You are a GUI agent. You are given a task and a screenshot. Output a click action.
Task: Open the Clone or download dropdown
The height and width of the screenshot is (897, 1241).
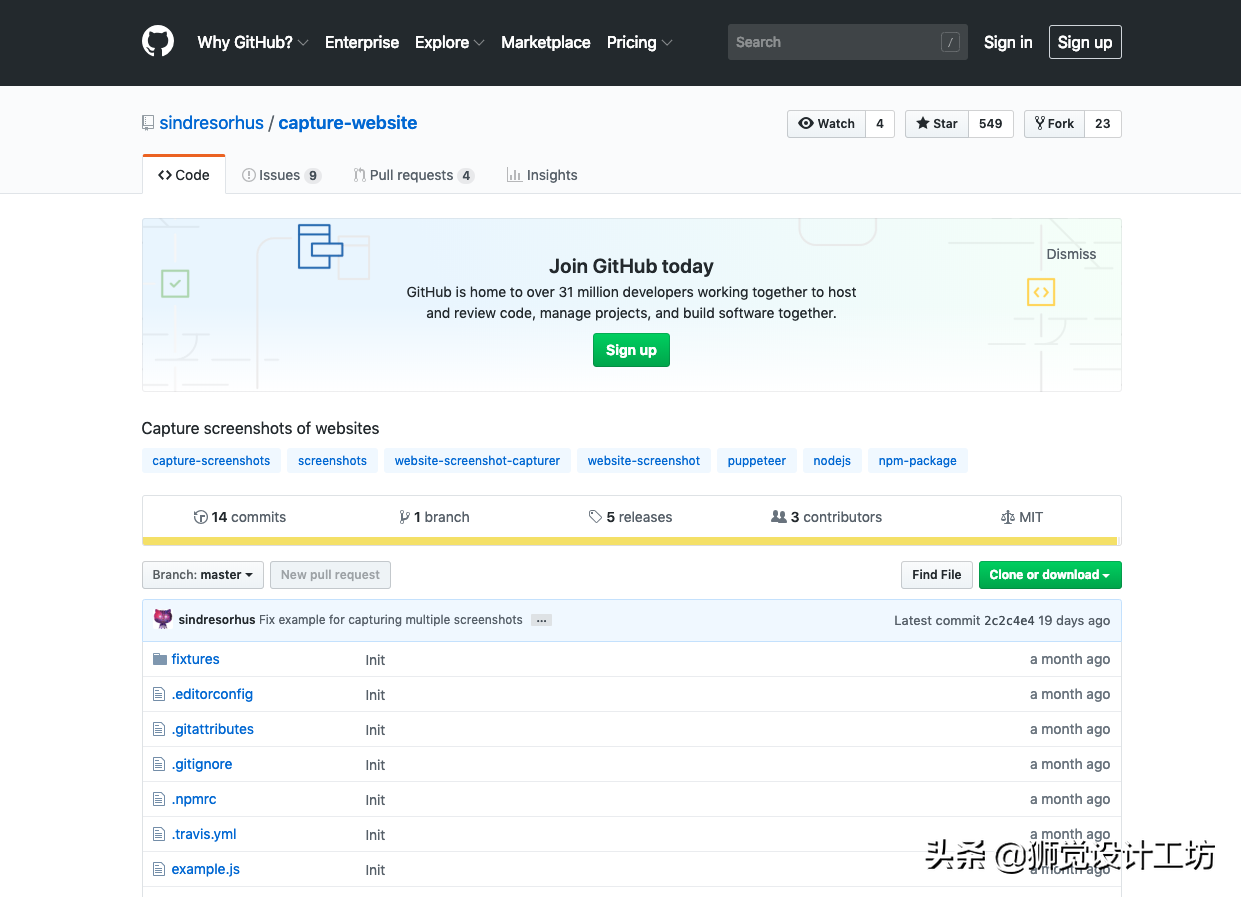coord(1049,575)
